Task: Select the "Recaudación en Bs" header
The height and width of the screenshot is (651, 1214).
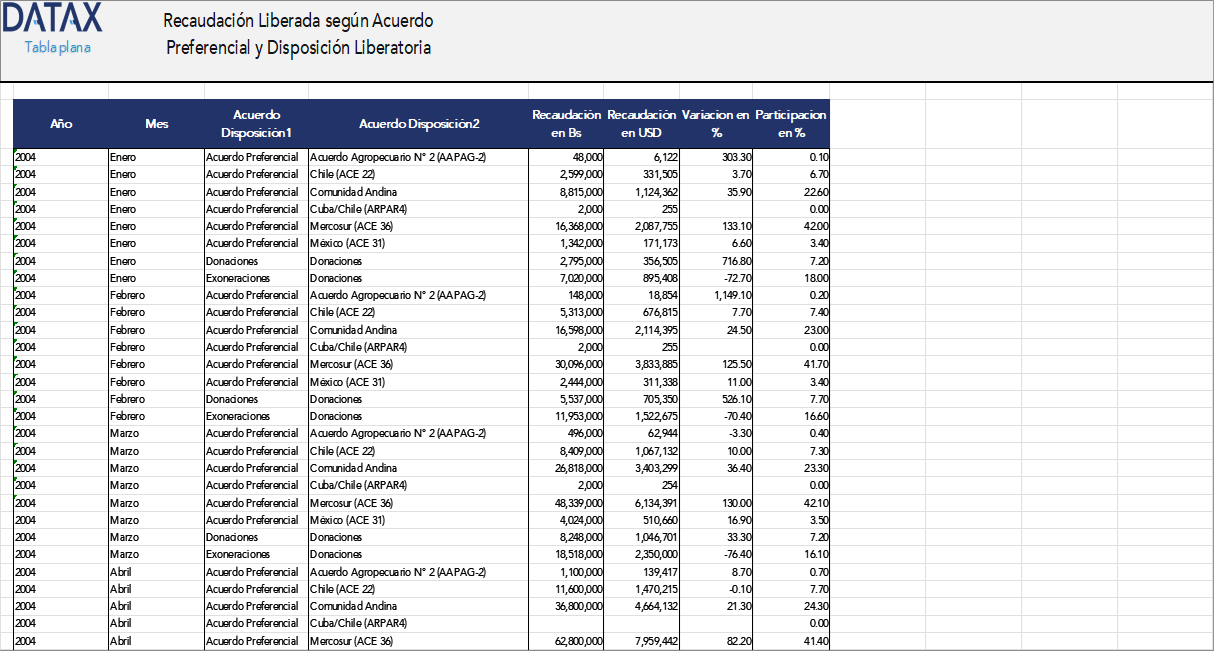Action: tap(564, 125)
